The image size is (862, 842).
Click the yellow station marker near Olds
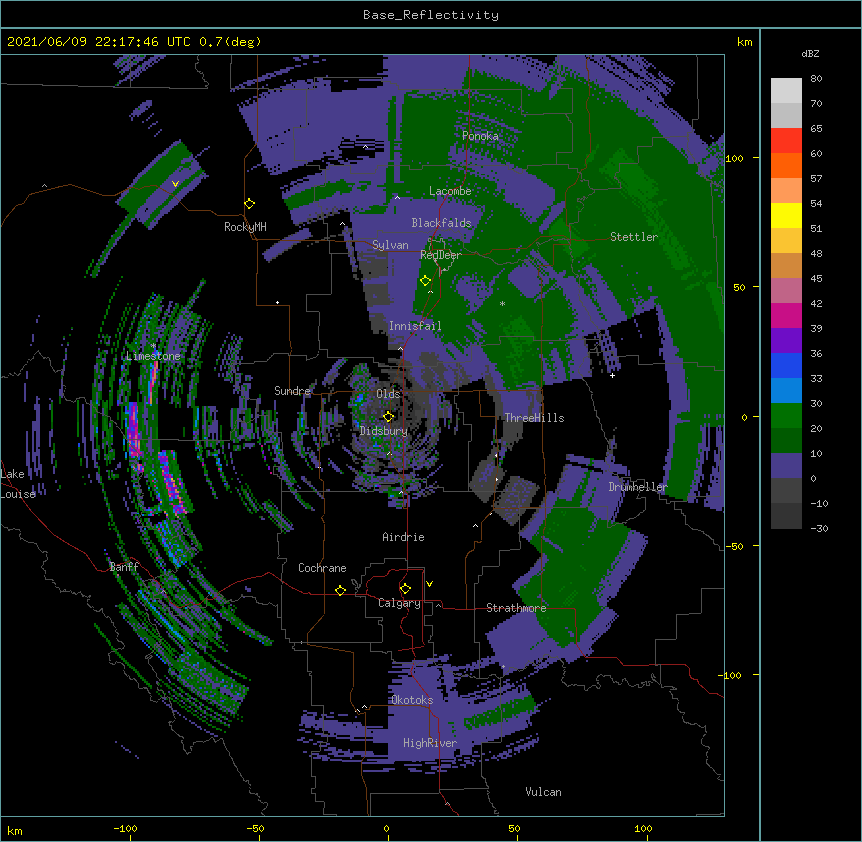(388, 416)
